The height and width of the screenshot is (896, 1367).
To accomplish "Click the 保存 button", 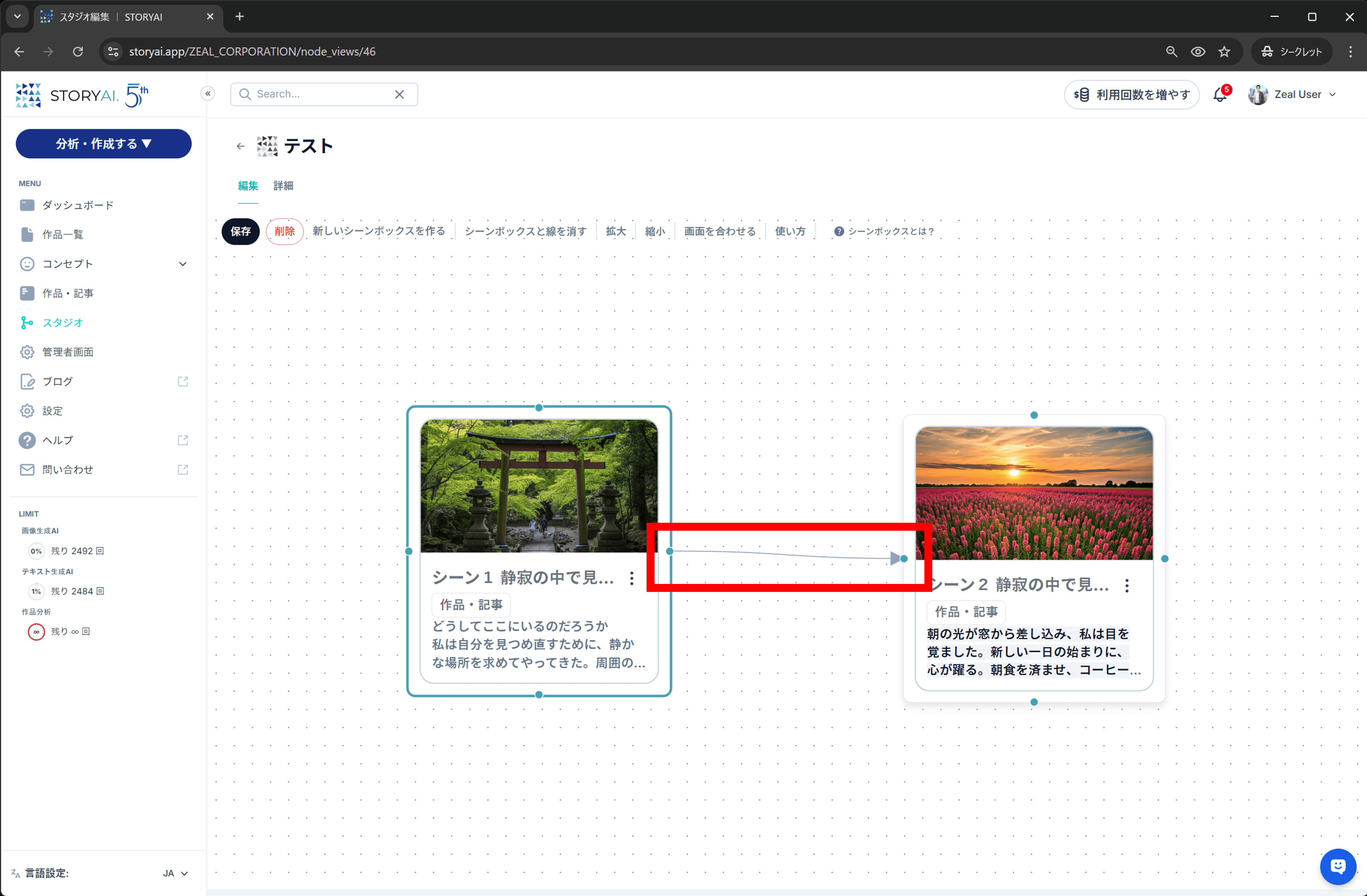I will point(241,231).
